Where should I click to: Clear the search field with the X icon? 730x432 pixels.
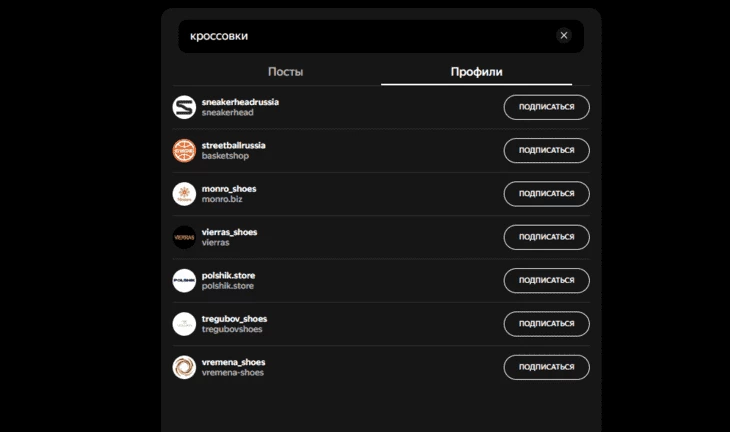pyautogui.click(x=564, y=35)
